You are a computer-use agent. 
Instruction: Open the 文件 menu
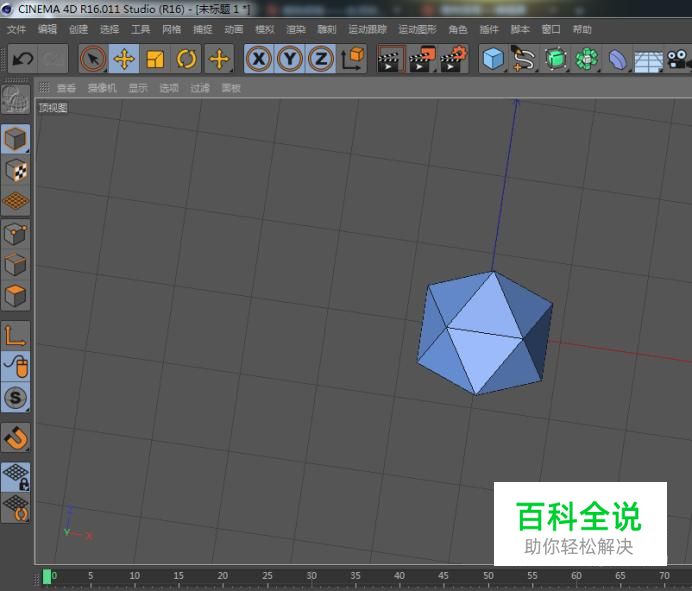(x=16, y=30)
